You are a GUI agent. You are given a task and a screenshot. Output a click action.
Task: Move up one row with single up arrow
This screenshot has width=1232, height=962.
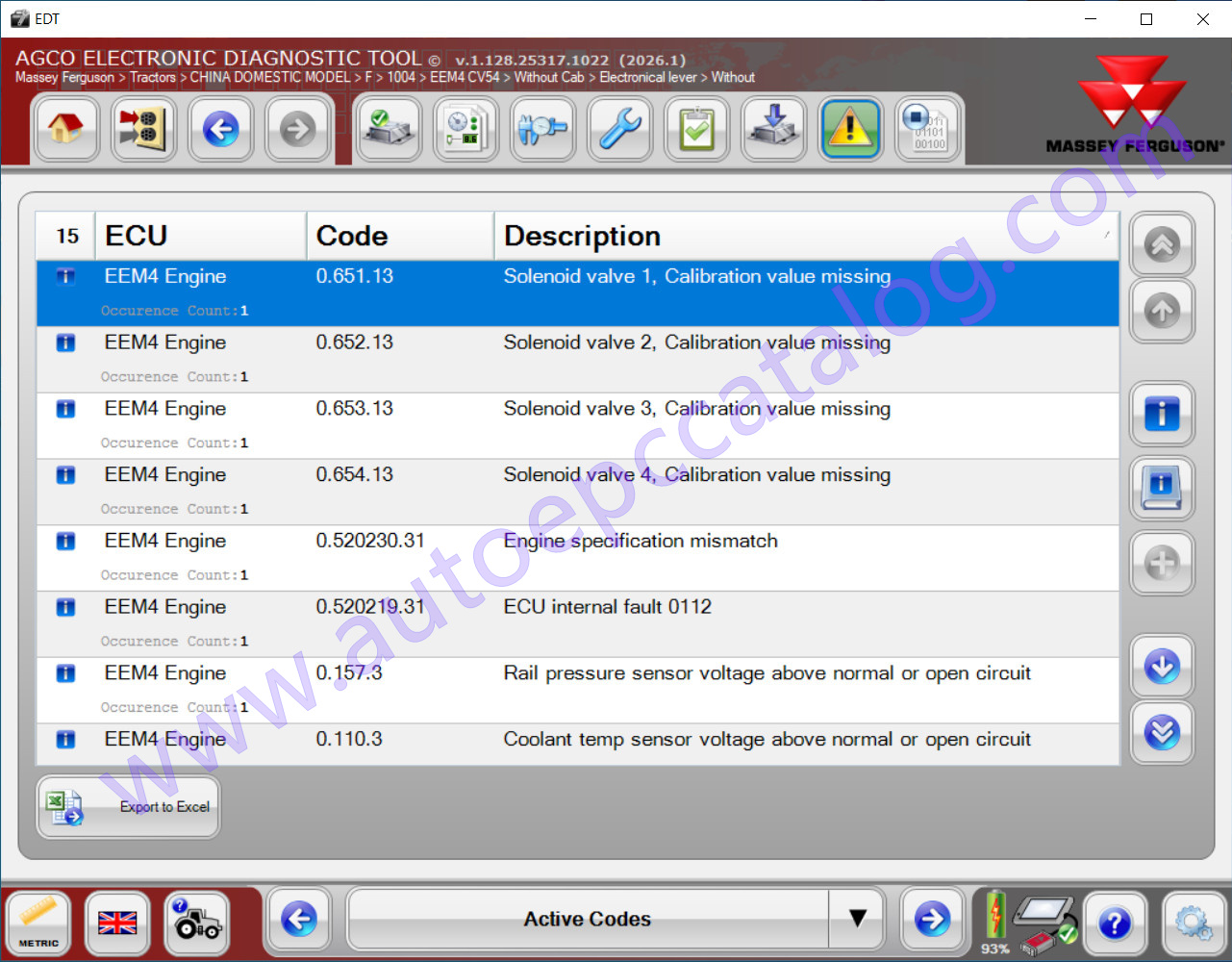[x=1163, y=312]
